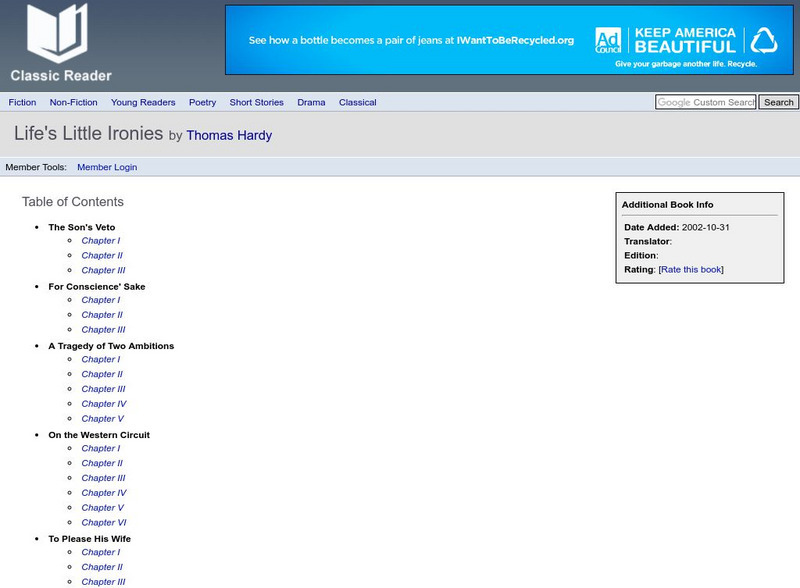The width and height of the screenshot is (800, 588).
Task: Open On the Western Circuit Chapter II
Action: [x=102, y=462]
